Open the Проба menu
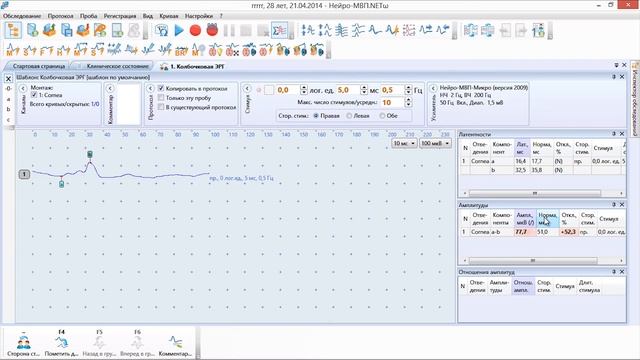This screenshot has height=360, width=640. (89, 16)
